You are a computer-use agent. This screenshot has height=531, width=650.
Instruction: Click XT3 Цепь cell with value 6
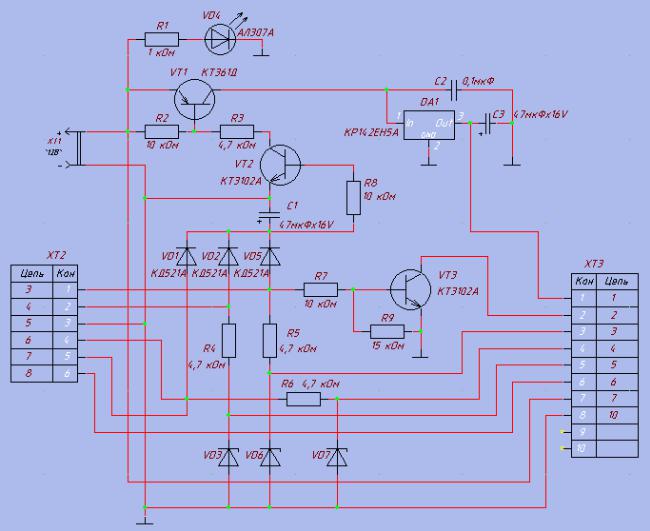click(x=617, y=382)
